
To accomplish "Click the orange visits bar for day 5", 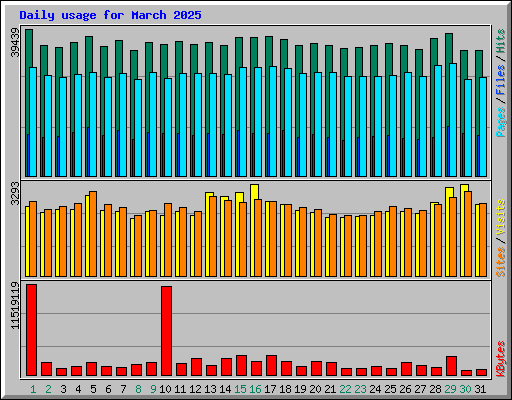I will point(93,234).
